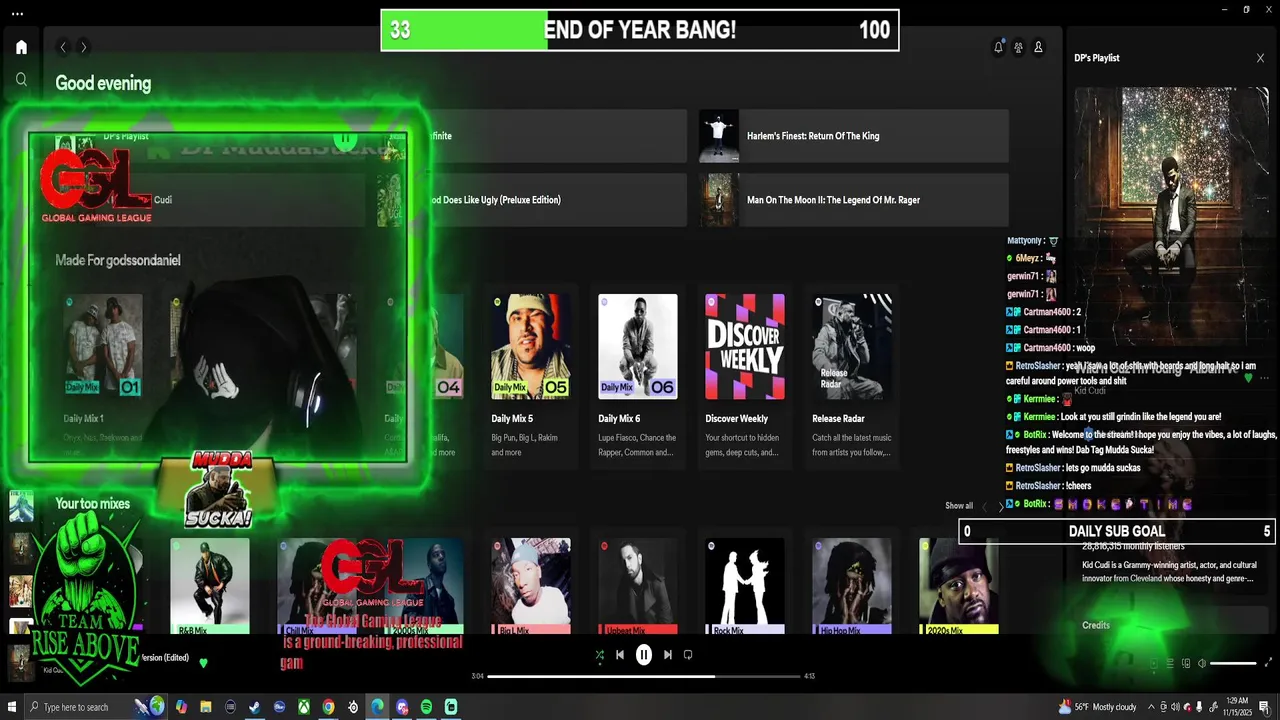The image size is (1280, 720).
Task: Open system volume from the tray speaker
Action: point(1175,707)
